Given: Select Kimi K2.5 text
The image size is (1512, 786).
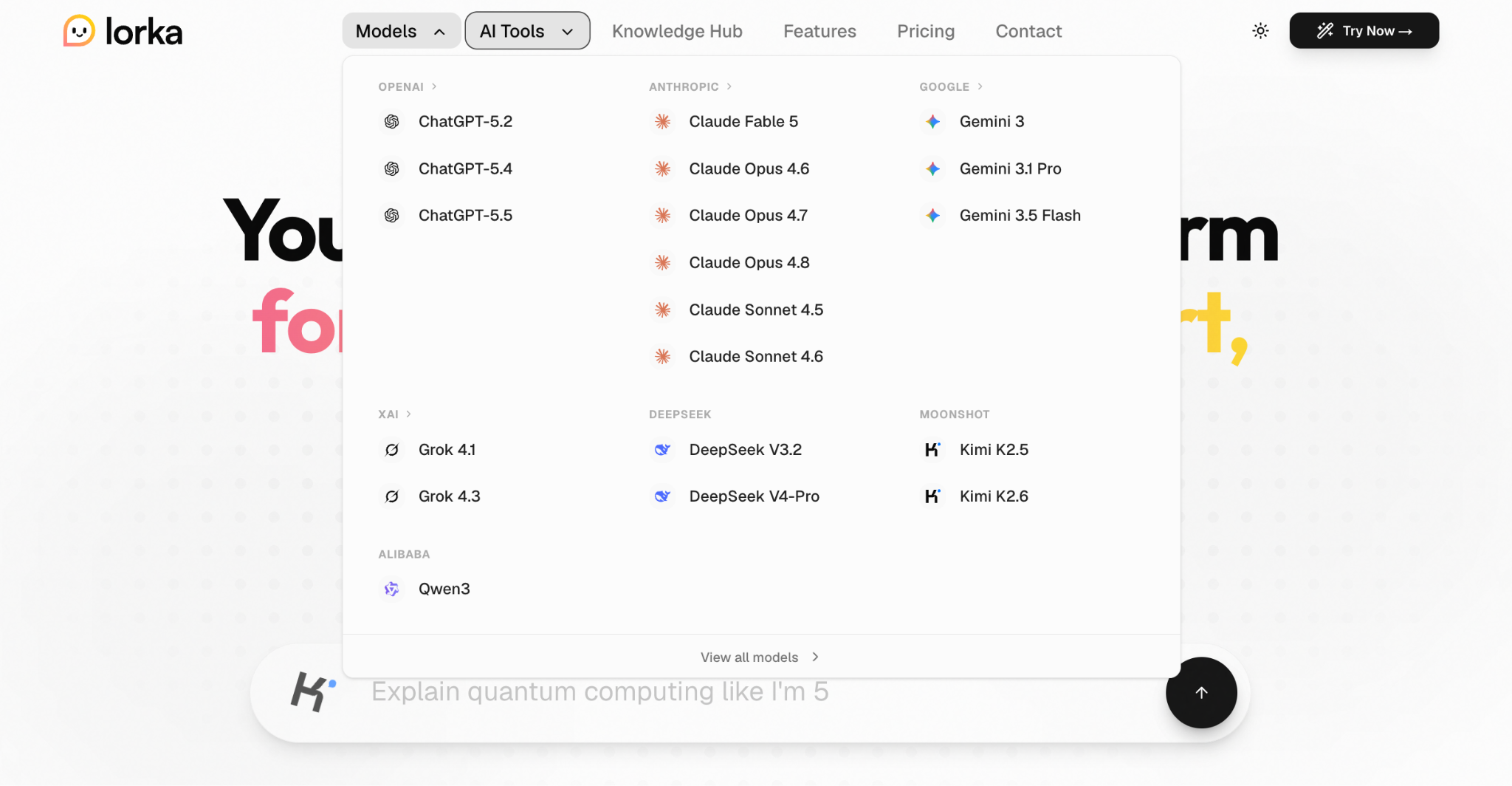Looking at the screenshot, I should pos(994,449).
